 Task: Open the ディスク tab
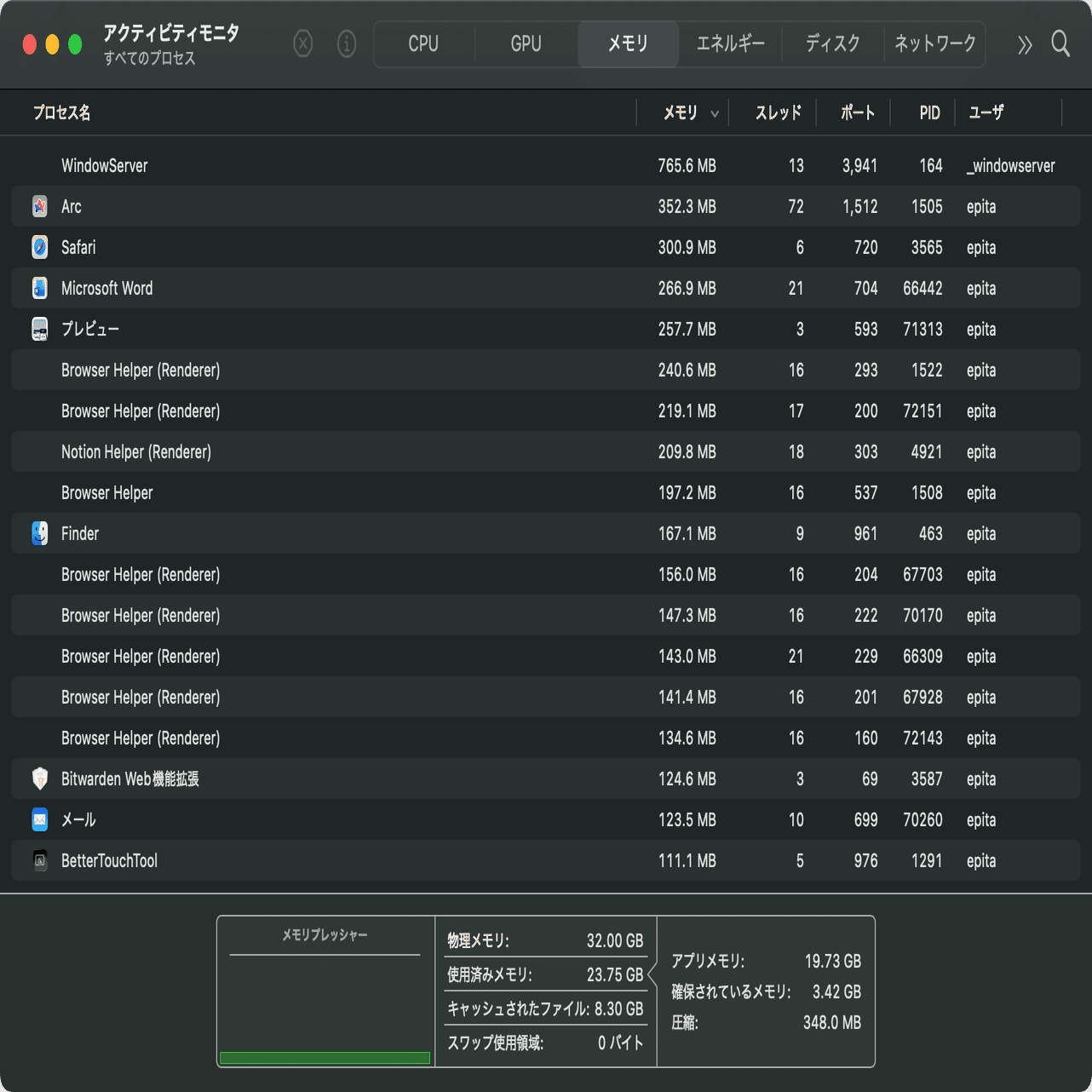(x=833, y=43)
